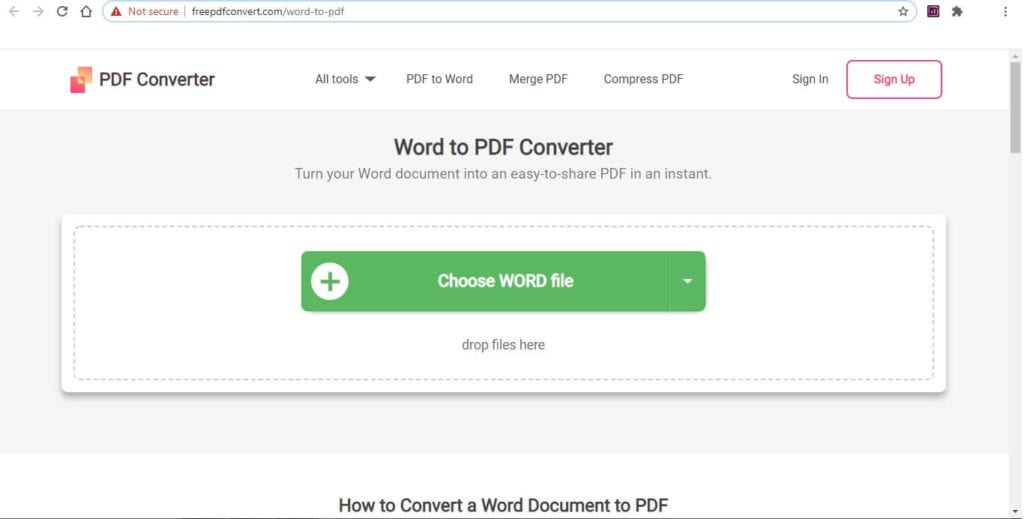Click the 'Word to PDF Converter' heading
Image resolution: width=1024 pixels, height=519 pixels.
pos(503,147)
